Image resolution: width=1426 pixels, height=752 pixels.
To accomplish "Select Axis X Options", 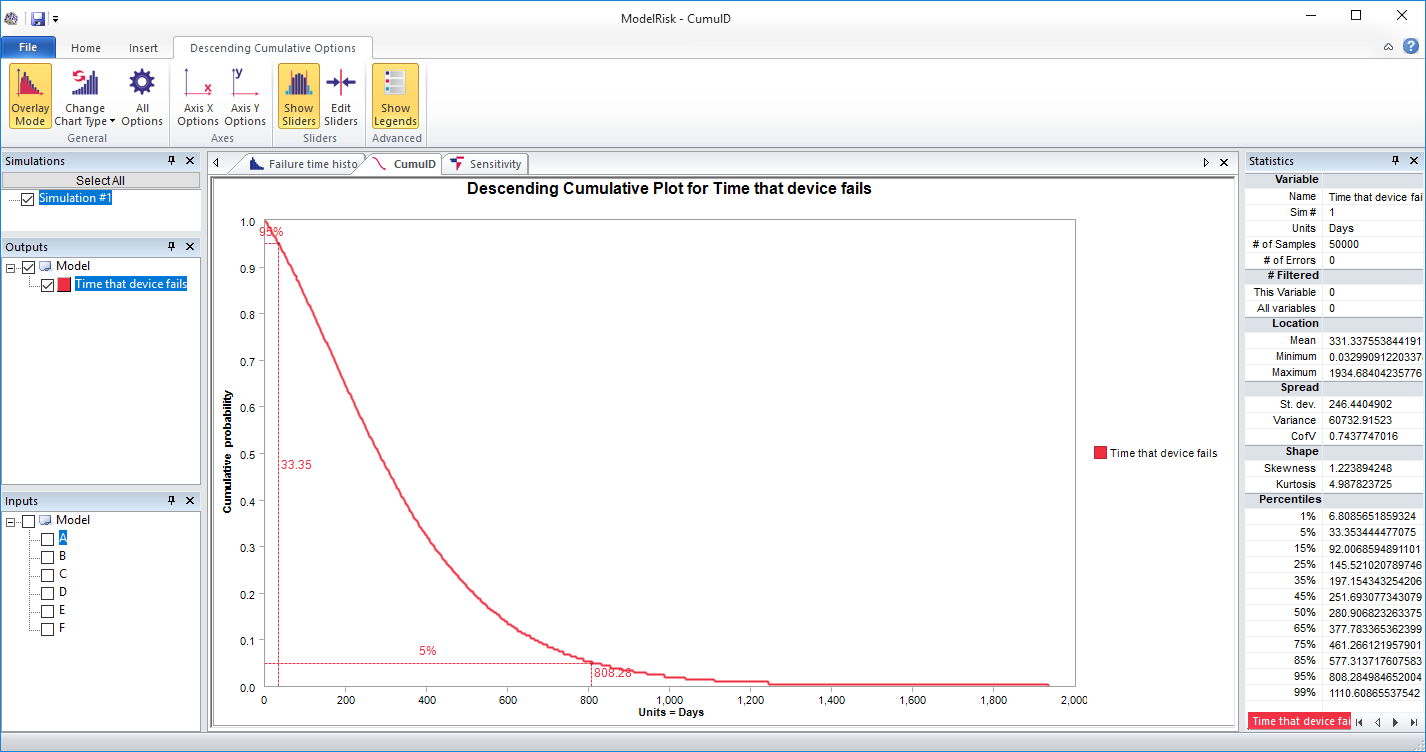I will click(197, 95).
